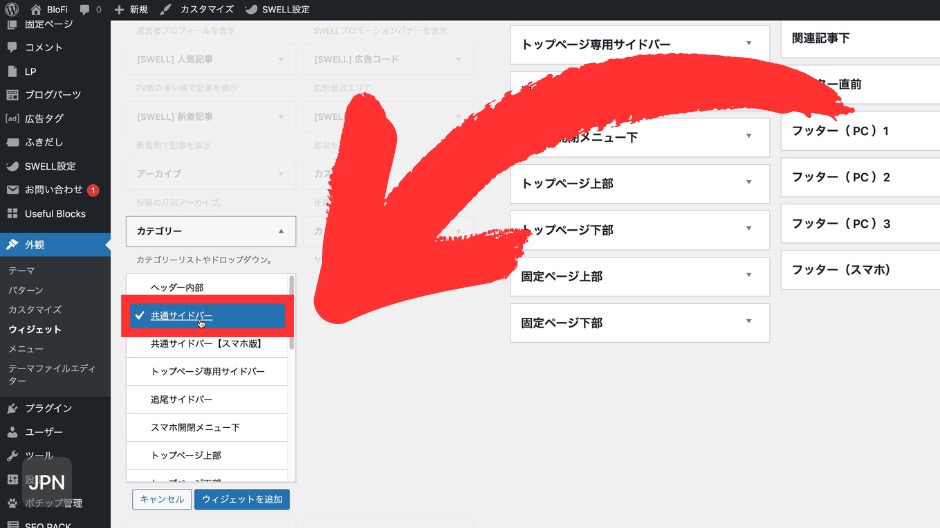Click the ブログパーツ sidebar icon
The height and width of the screenshot is (528, 940).
click(x=12, y=95)
